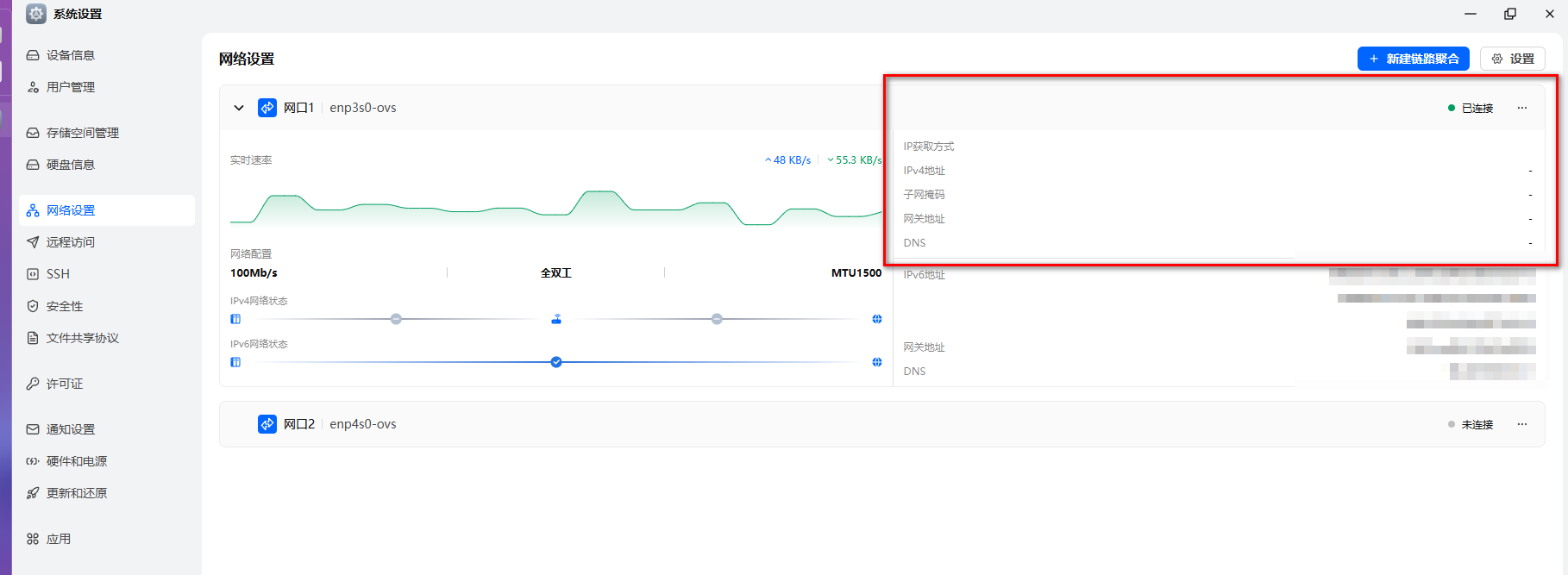Open 应用 settings in sidebar
This screenshot has height=575, width=1568.
pos(107,539)
